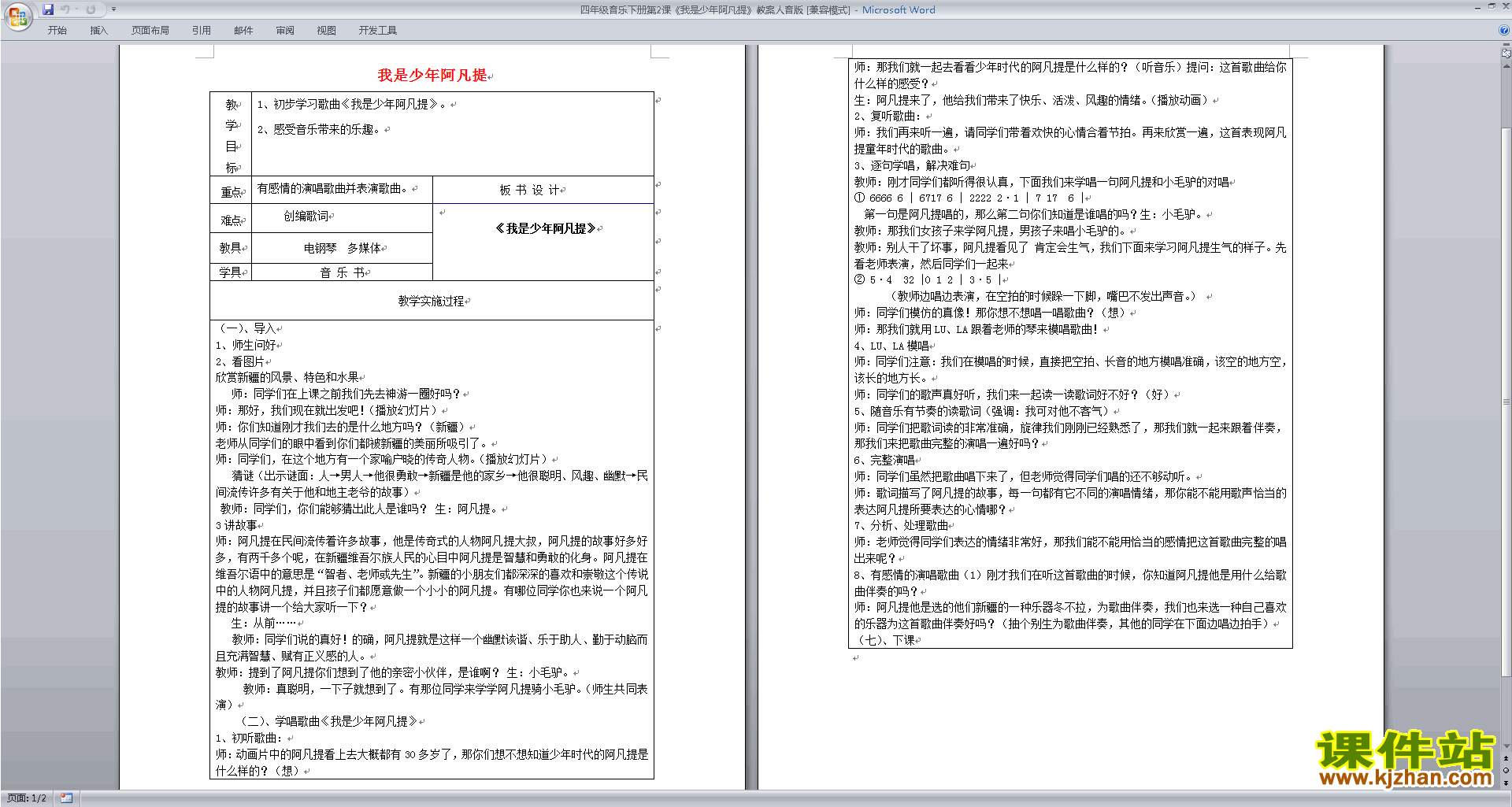Click the line （一）、导入

point(246,328)
